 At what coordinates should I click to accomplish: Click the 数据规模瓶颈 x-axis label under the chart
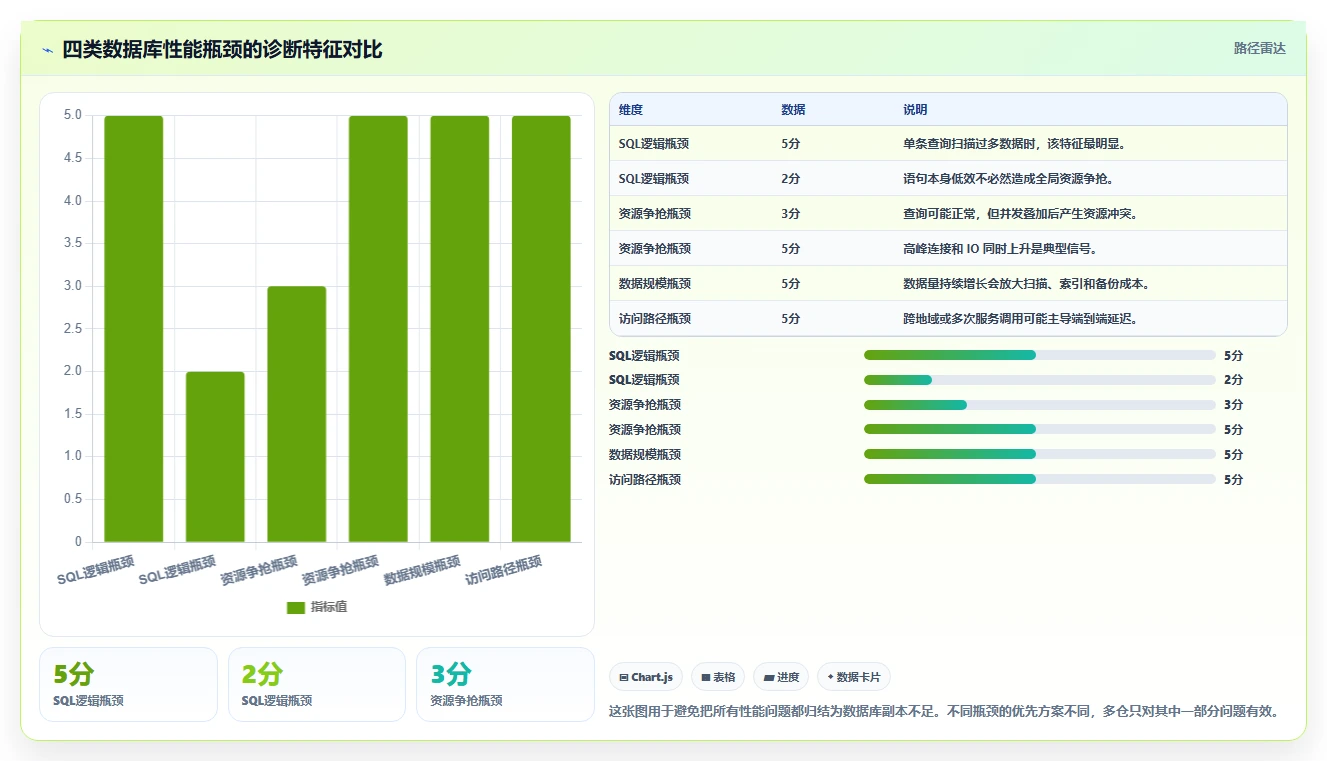coord(422,570)
